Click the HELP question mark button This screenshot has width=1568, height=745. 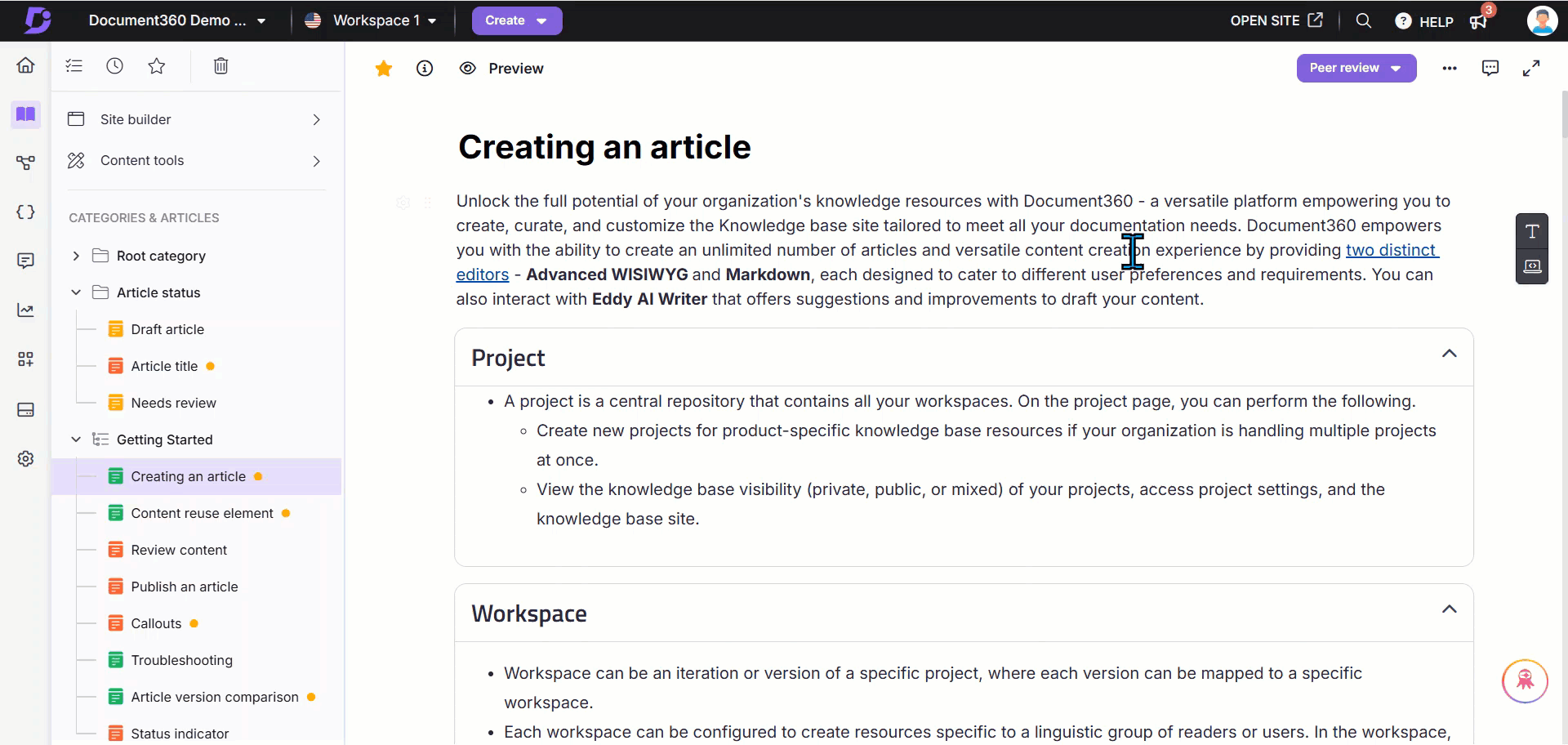(x=1424, y=21)
